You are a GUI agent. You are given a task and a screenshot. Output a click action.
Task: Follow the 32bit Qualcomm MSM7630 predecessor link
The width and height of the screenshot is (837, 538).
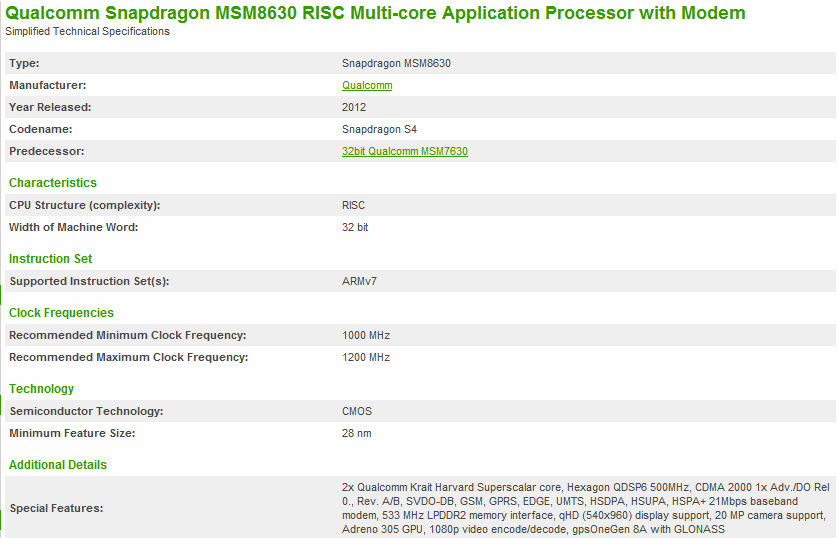405,151
